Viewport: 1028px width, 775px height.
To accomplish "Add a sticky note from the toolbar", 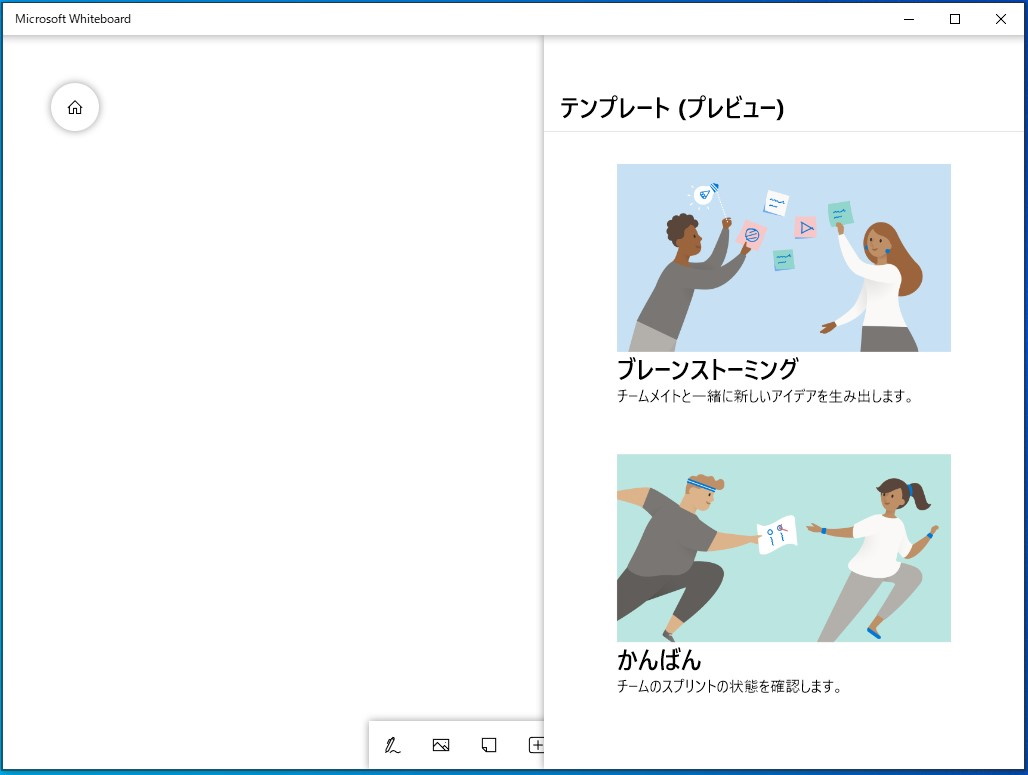I will pos(488,744).
